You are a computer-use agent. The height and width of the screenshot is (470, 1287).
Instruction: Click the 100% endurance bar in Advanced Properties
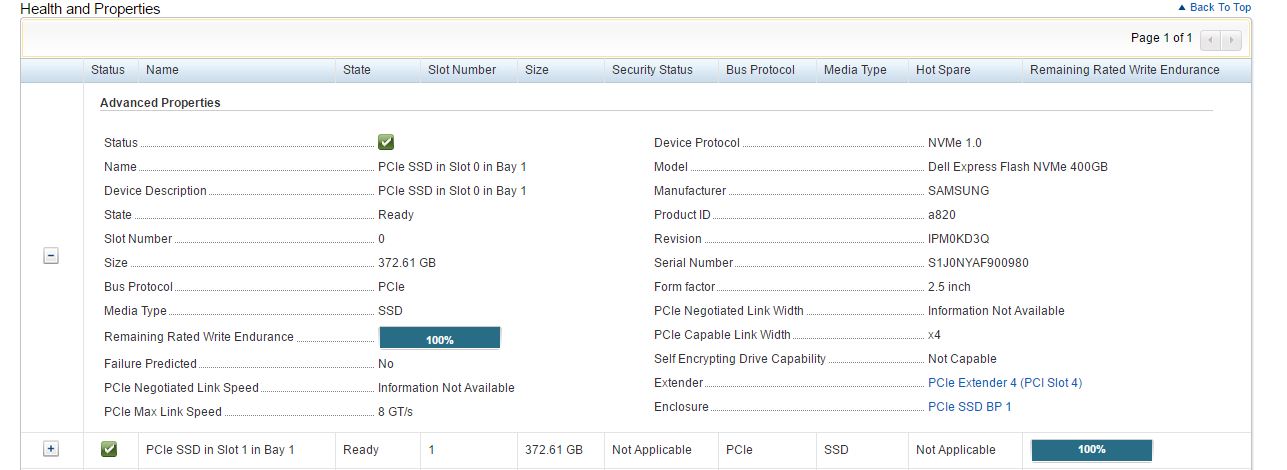[x=440, y=338]
